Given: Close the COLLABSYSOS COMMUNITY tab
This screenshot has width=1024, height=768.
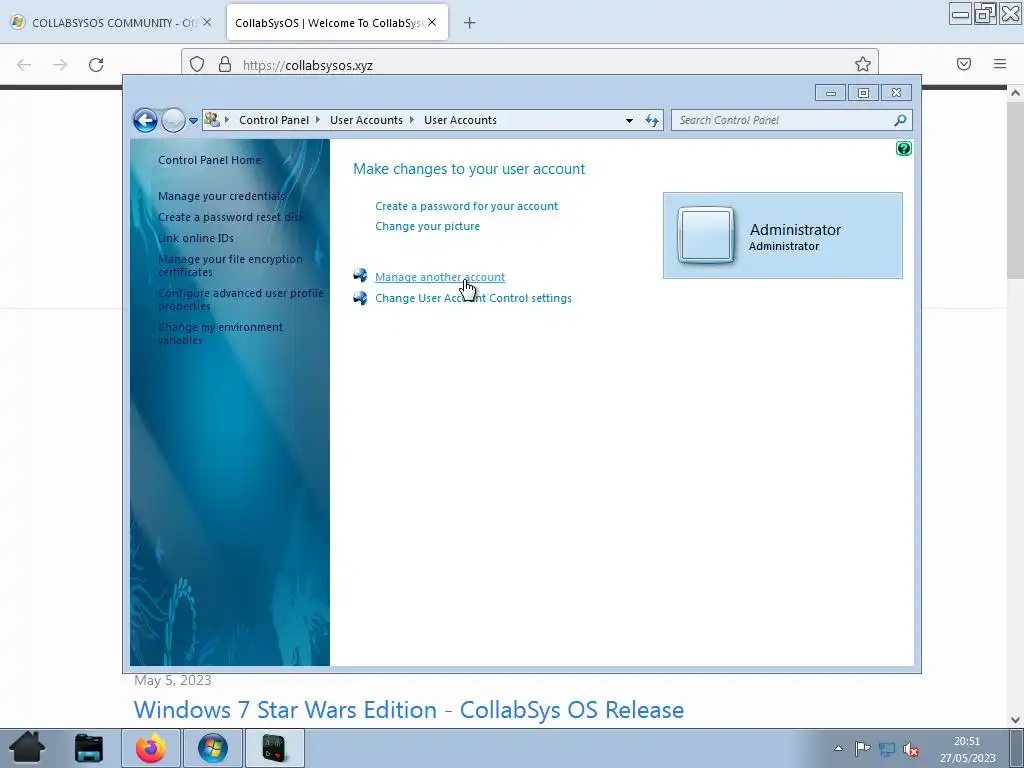Looking at the screenshot, I should point(207,22).
